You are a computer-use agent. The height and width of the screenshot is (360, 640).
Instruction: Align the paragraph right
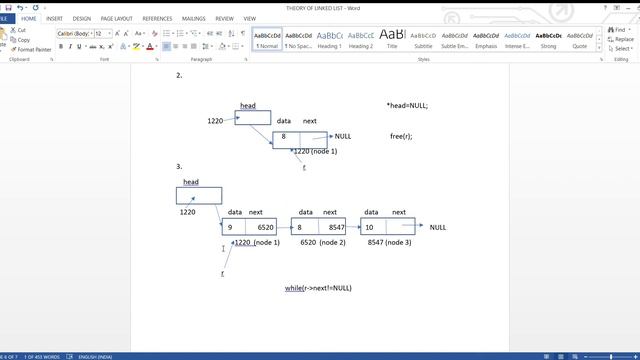[x=185, y=47]
